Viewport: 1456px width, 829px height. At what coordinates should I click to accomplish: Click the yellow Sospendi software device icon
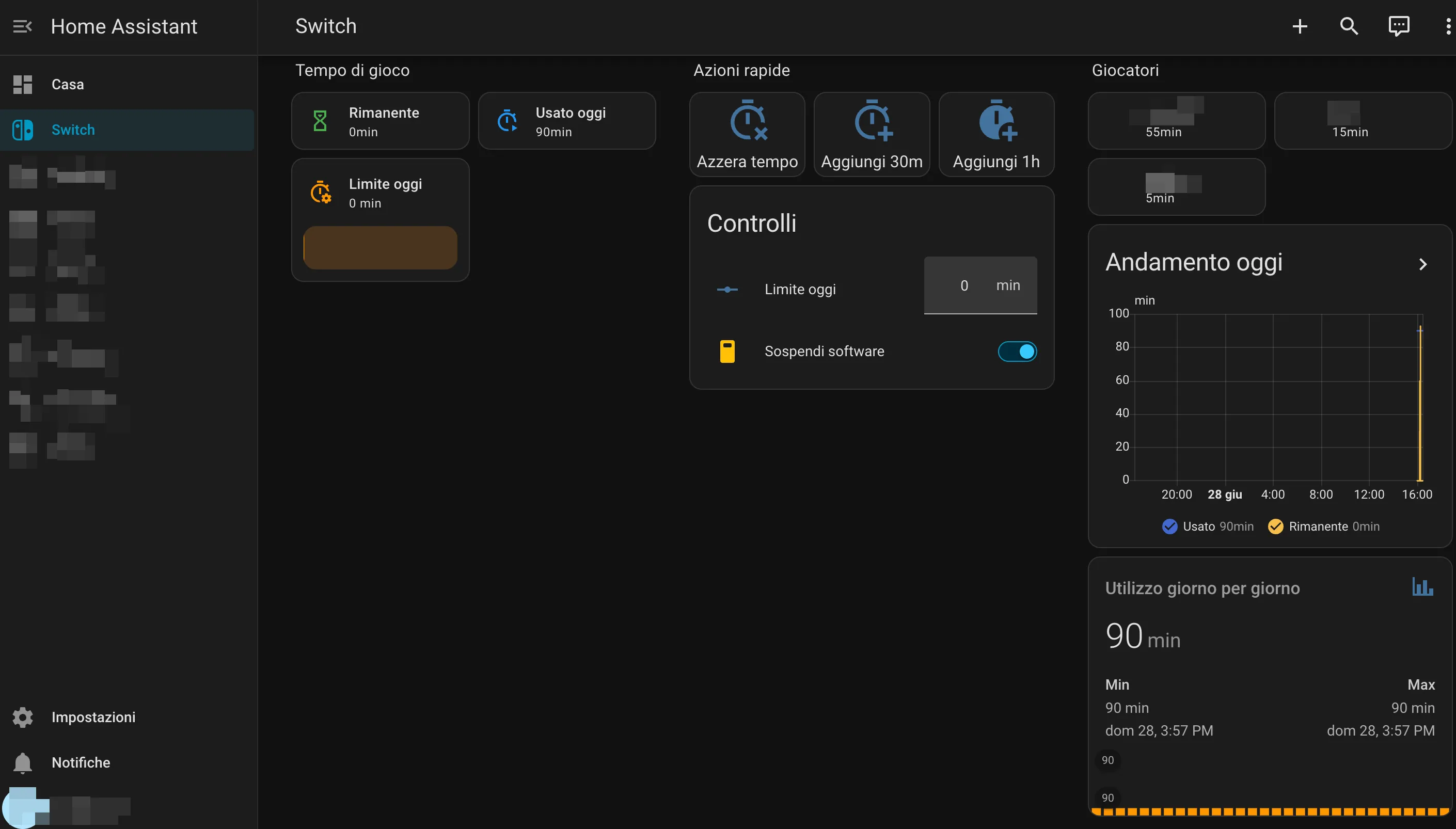point(727,352)
